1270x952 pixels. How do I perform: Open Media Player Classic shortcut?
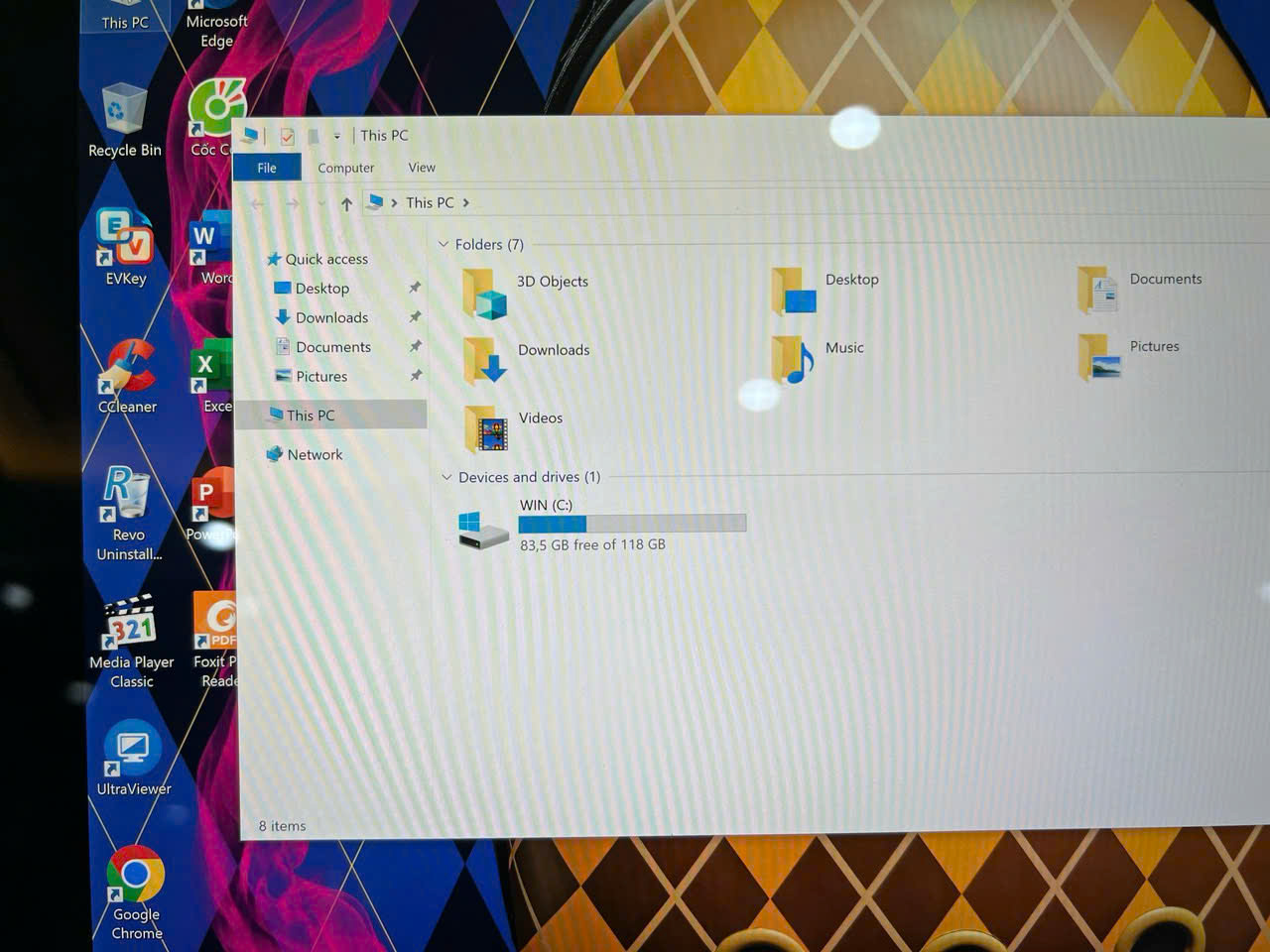[131, 623]
